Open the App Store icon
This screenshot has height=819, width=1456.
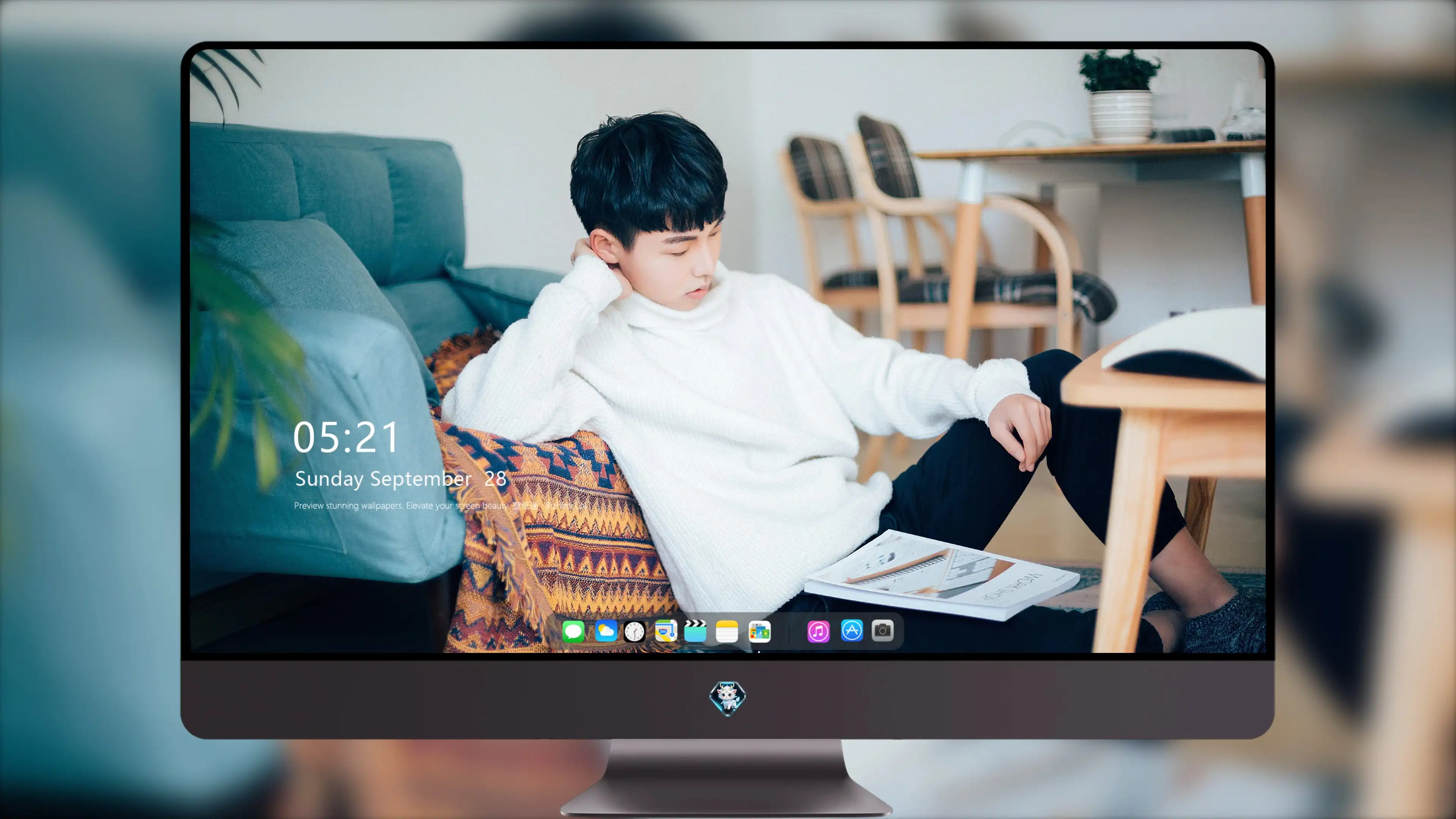[x=851, y=630]
